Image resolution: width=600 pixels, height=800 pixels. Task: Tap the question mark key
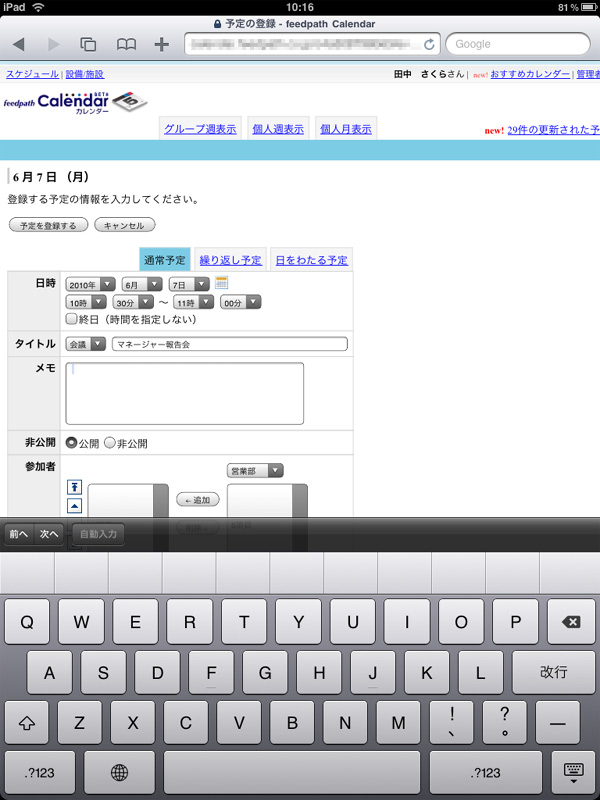(x=505, y=722)
